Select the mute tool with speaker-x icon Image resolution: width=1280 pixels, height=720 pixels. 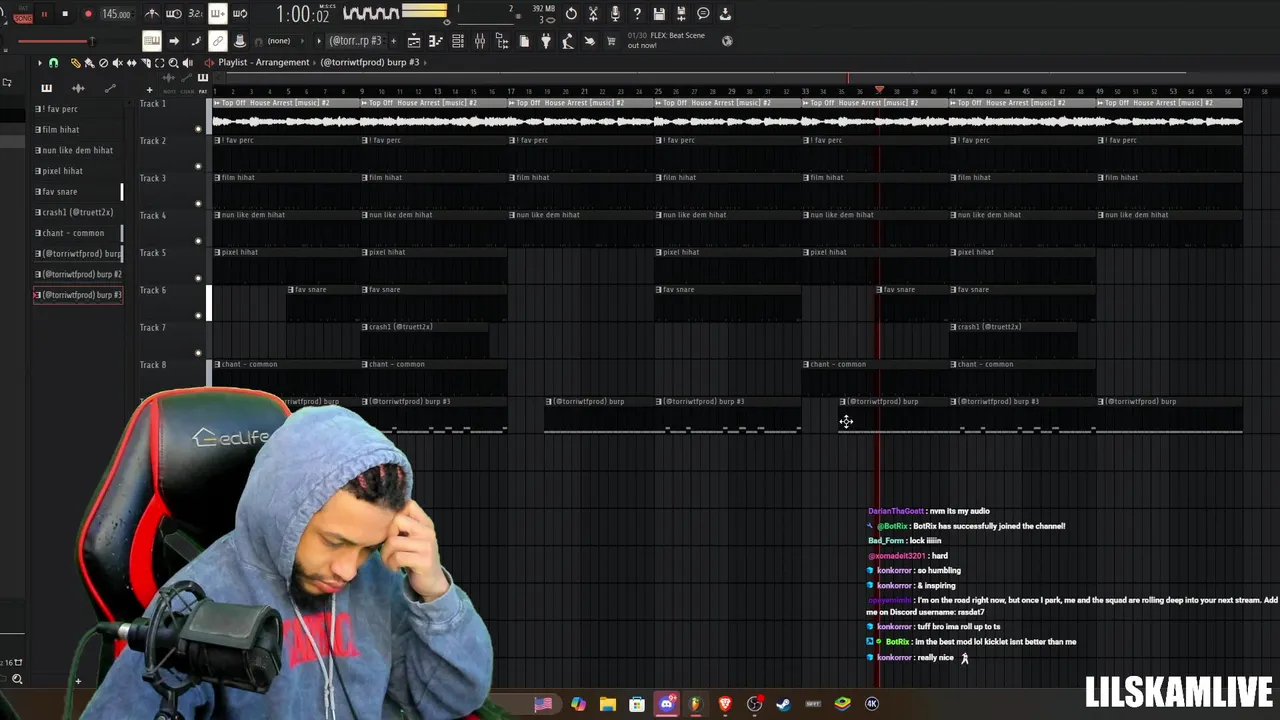[x=117, y=62]
